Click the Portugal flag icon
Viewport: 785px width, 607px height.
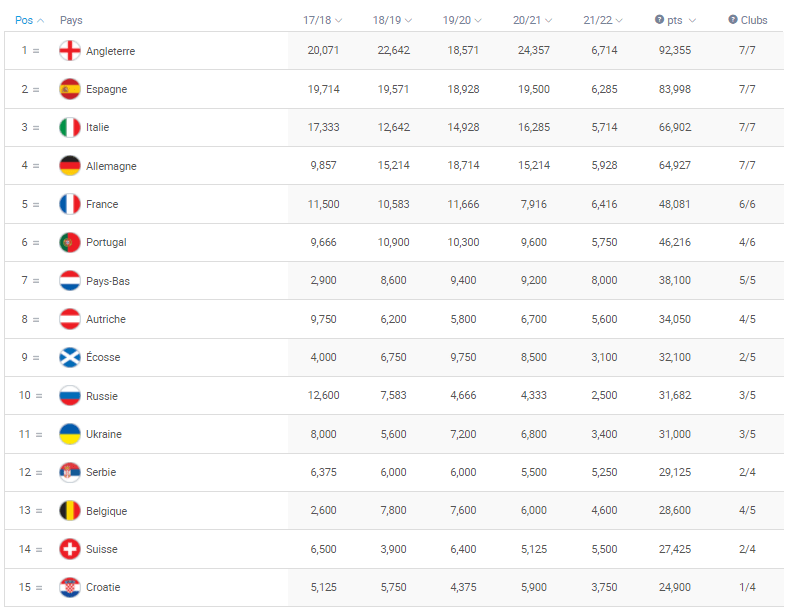click(70, 242)
